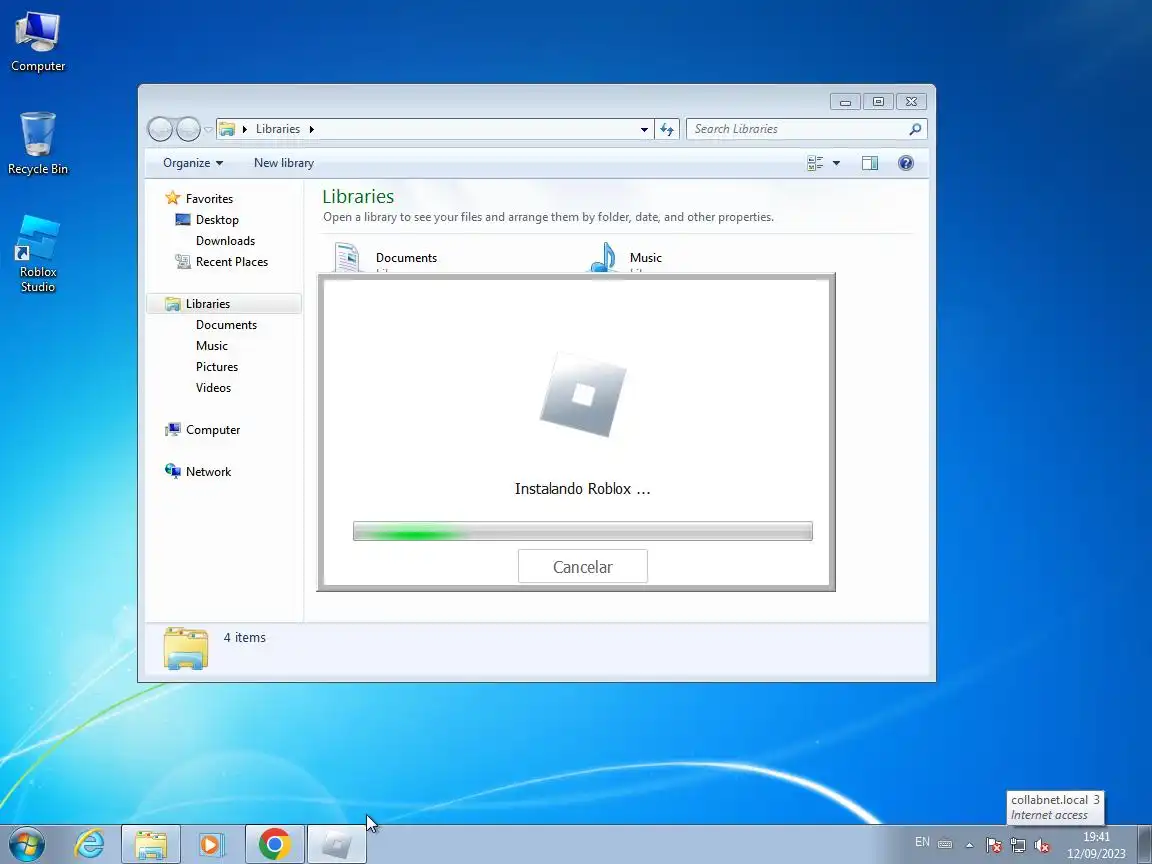This screenshot has width=1152, height=864.
Task: Click the Forward navigation button in Explorer
Action: point(188,129)
